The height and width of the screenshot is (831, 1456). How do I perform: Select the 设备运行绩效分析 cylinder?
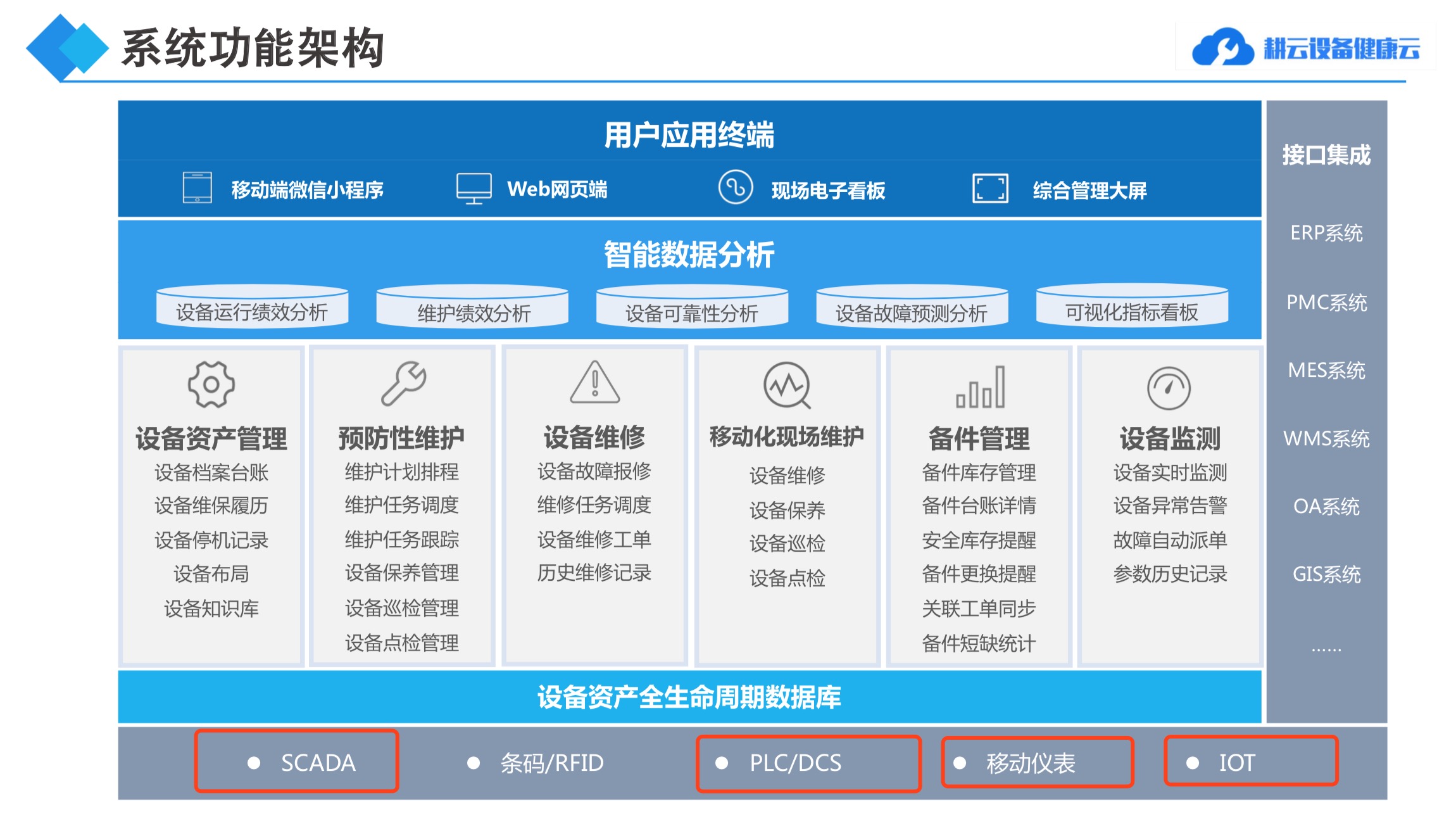point(252,306)
